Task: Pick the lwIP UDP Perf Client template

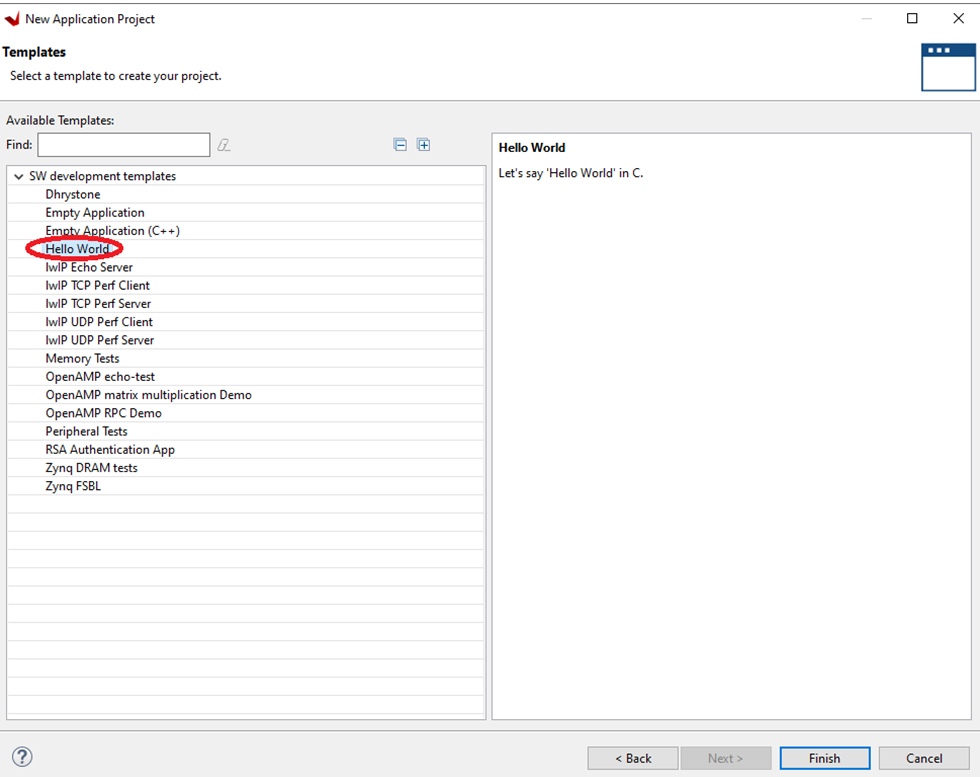Action: (x=99, y=322)
